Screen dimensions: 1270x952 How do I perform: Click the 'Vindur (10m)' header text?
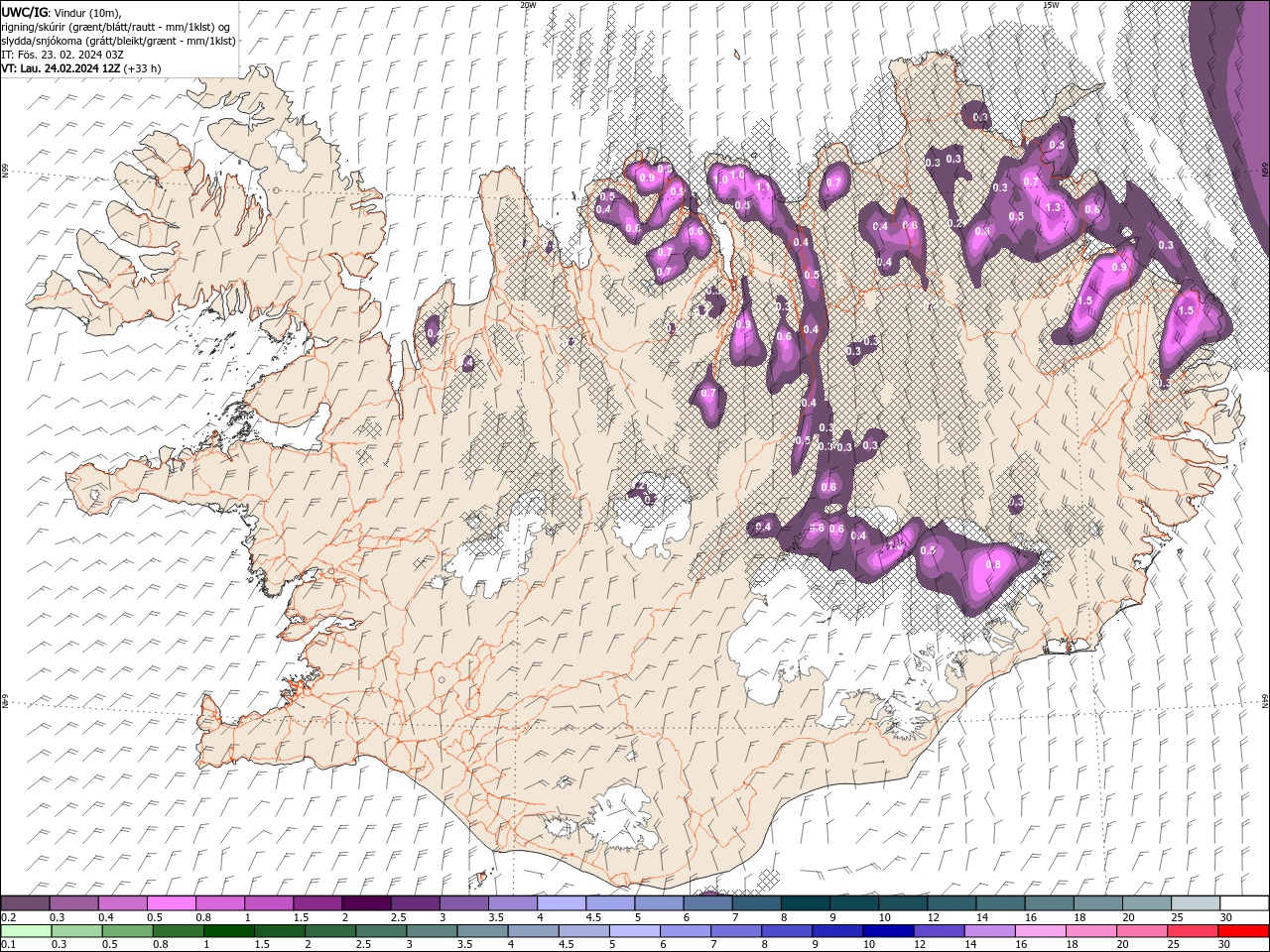click(x=86, y=12)
